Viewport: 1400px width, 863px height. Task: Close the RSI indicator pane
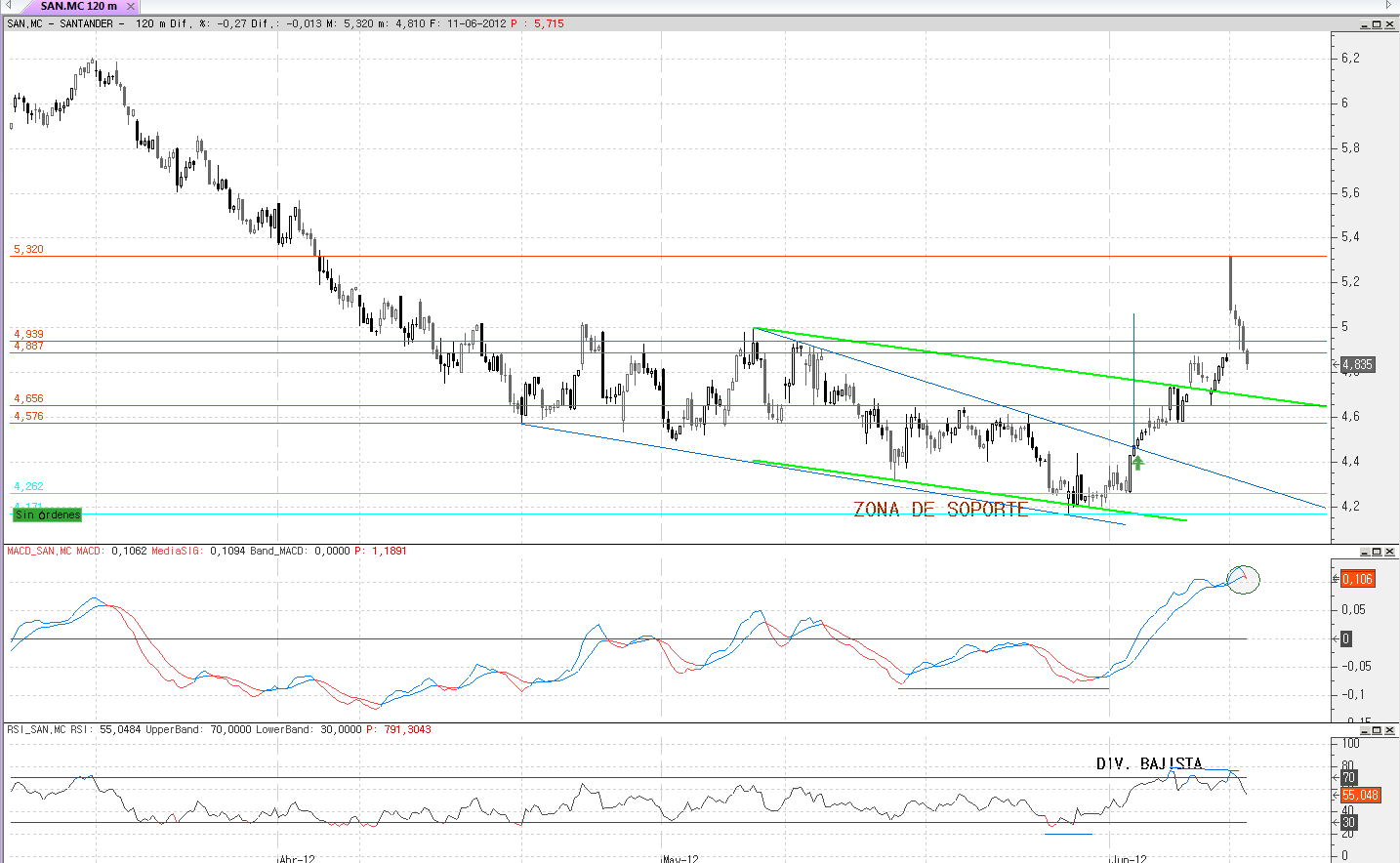coord(1389,730)
